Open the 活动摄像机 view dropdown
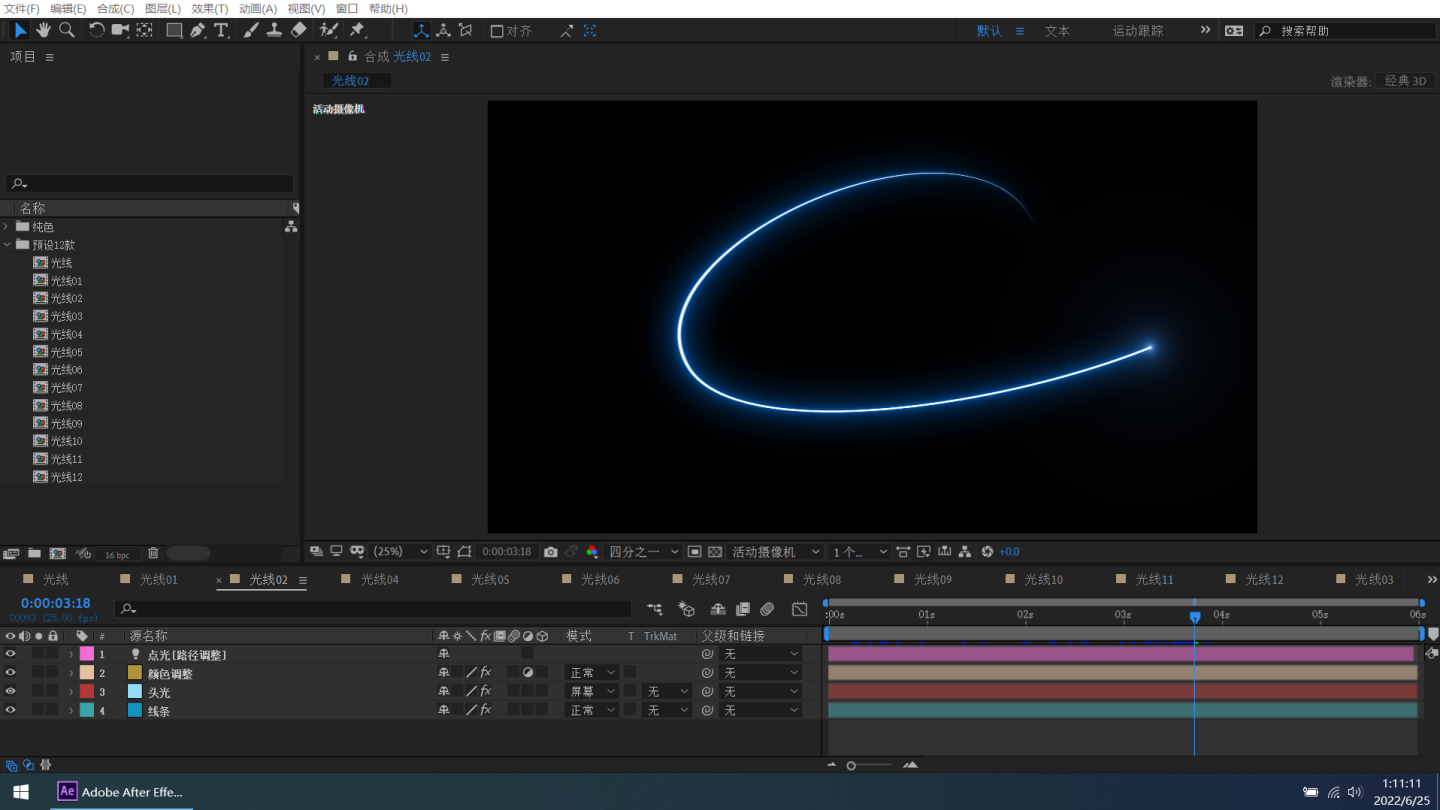 tap(775, 552)
